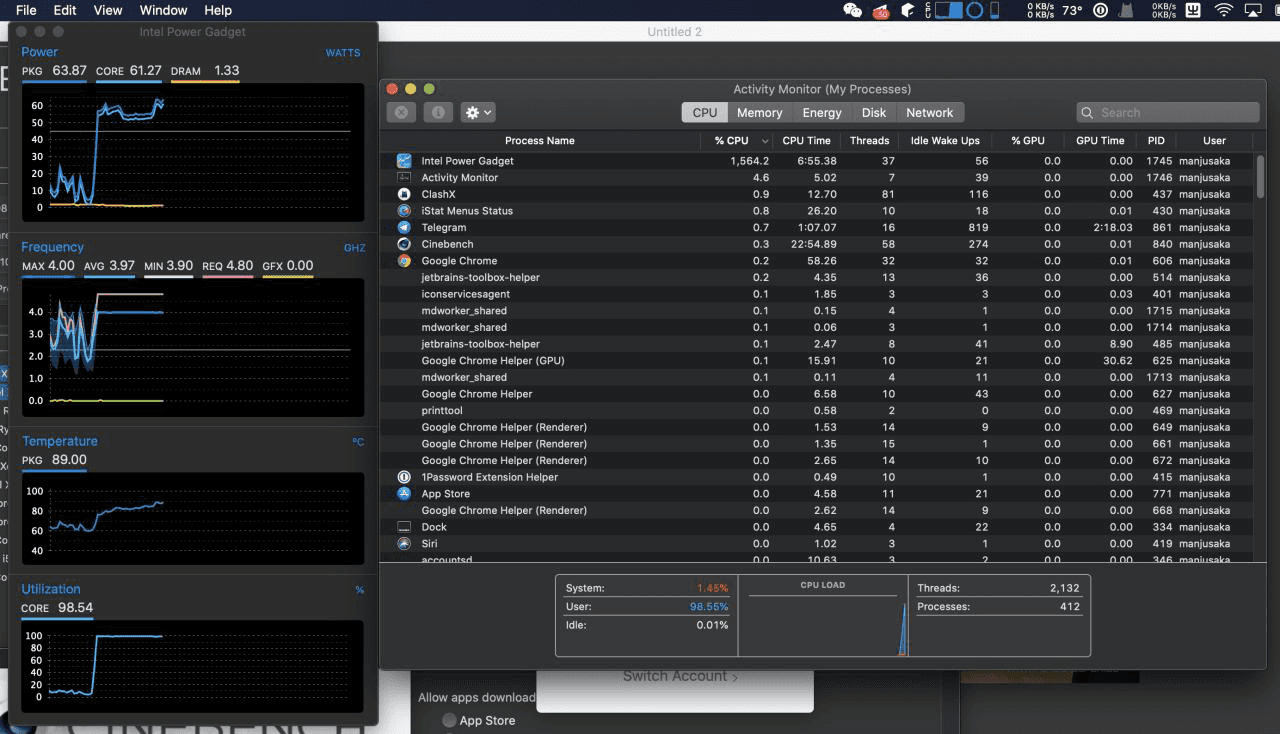
Task: Open the JetBrains Toolbox cube menu bar icon
Action: (x=908, y=10)
